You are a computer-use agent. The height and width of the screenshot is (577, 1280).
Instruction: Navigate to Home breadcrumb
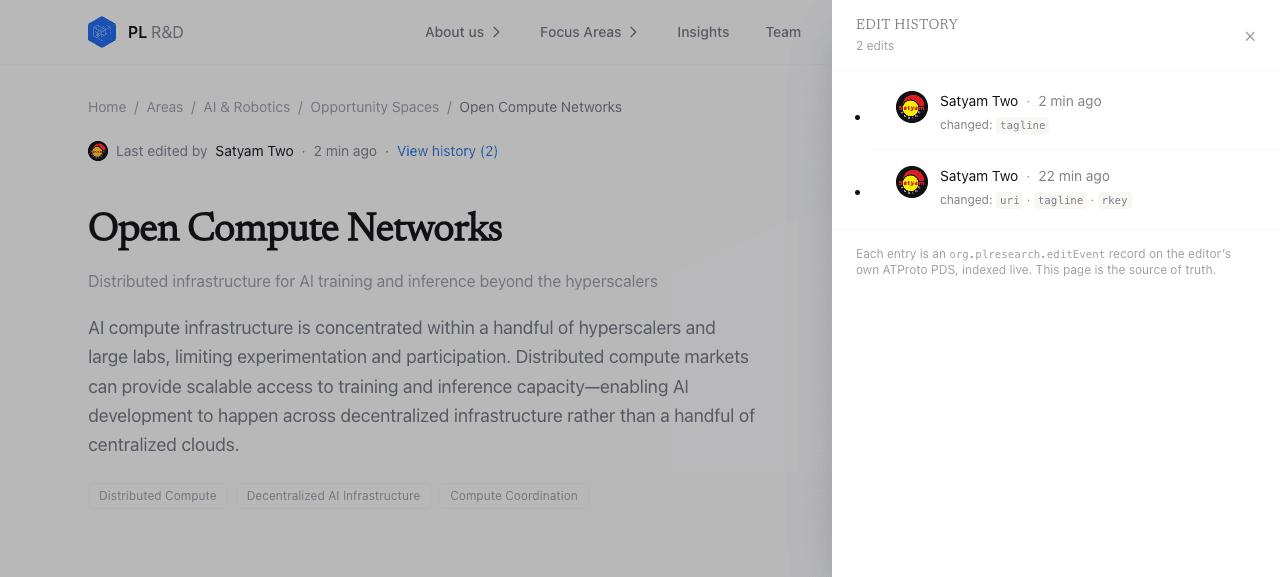[107, 107]
